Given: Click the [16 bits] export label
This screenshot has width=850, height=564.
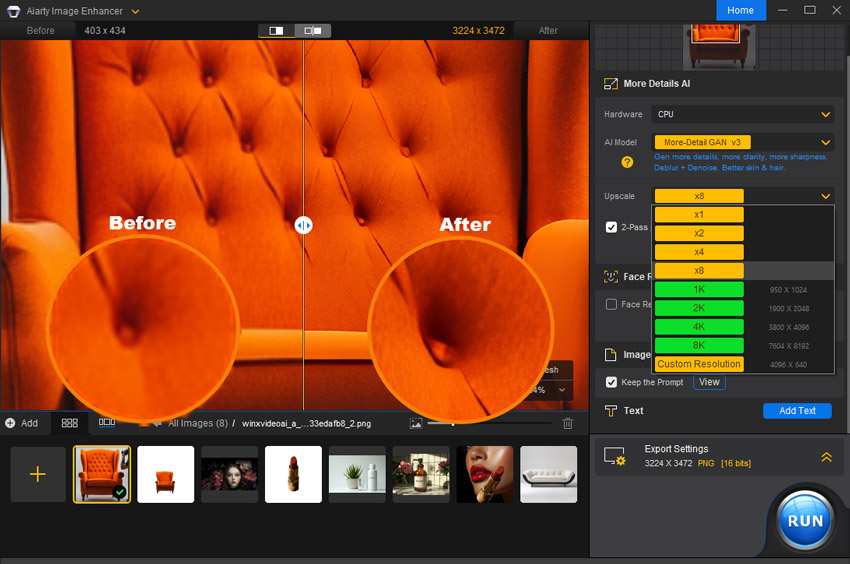Looking at the screenshot, I should 736,464.
